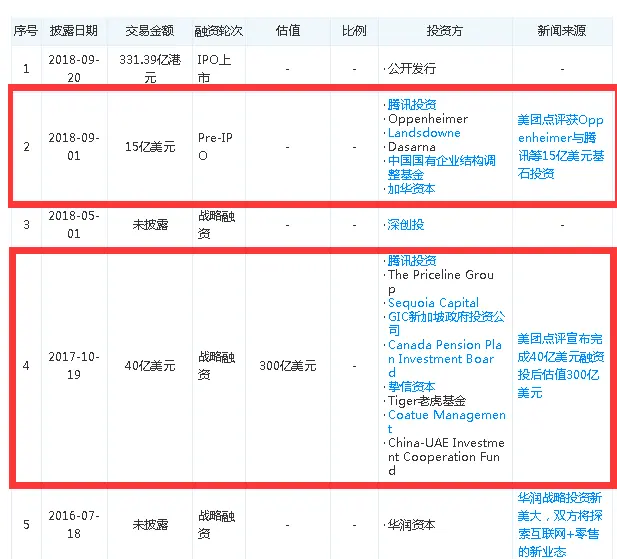Open the Coatue Management investor link

pos(447,422)
